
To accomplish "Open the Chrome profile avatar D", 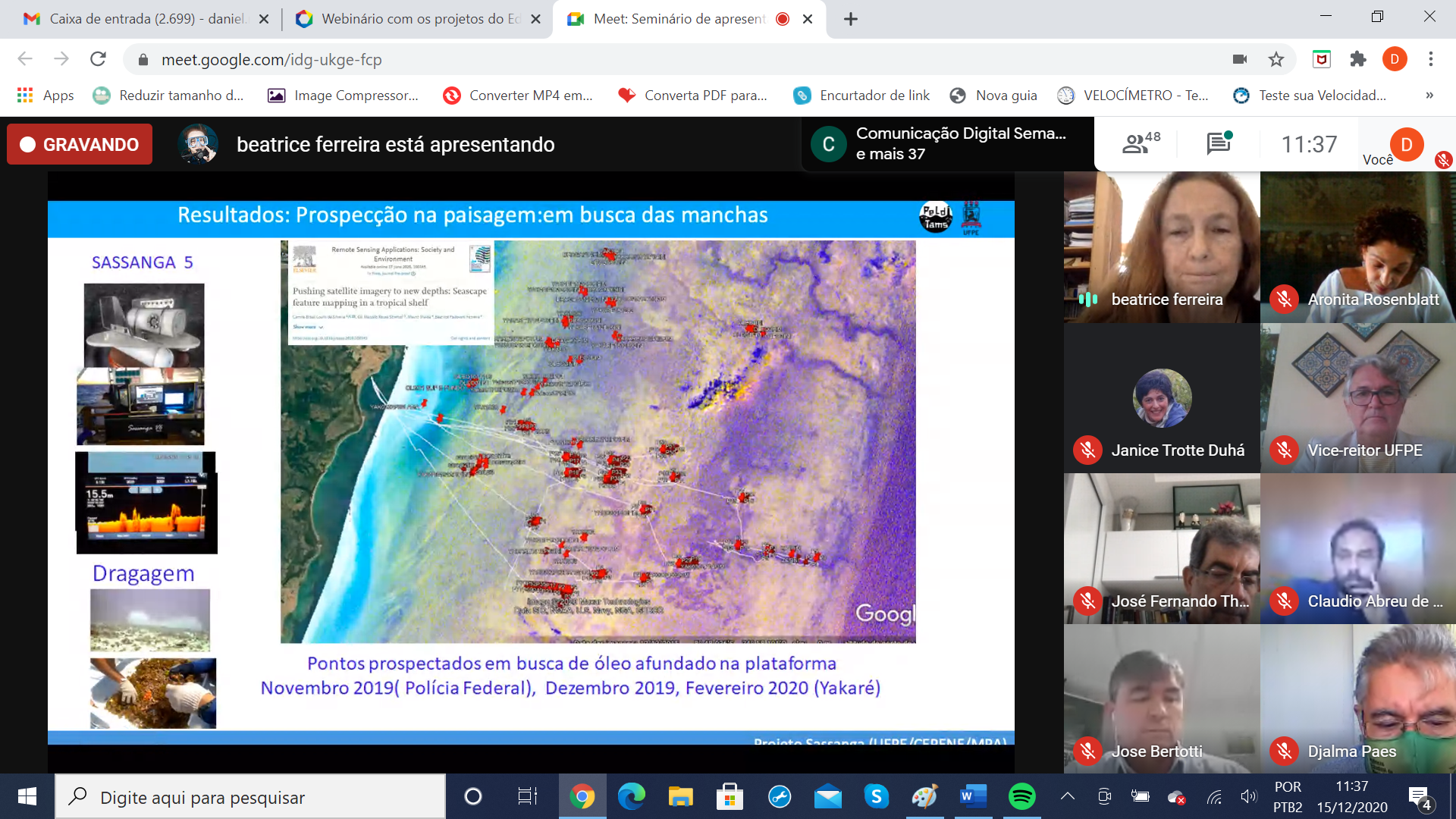I will 1395,59.
